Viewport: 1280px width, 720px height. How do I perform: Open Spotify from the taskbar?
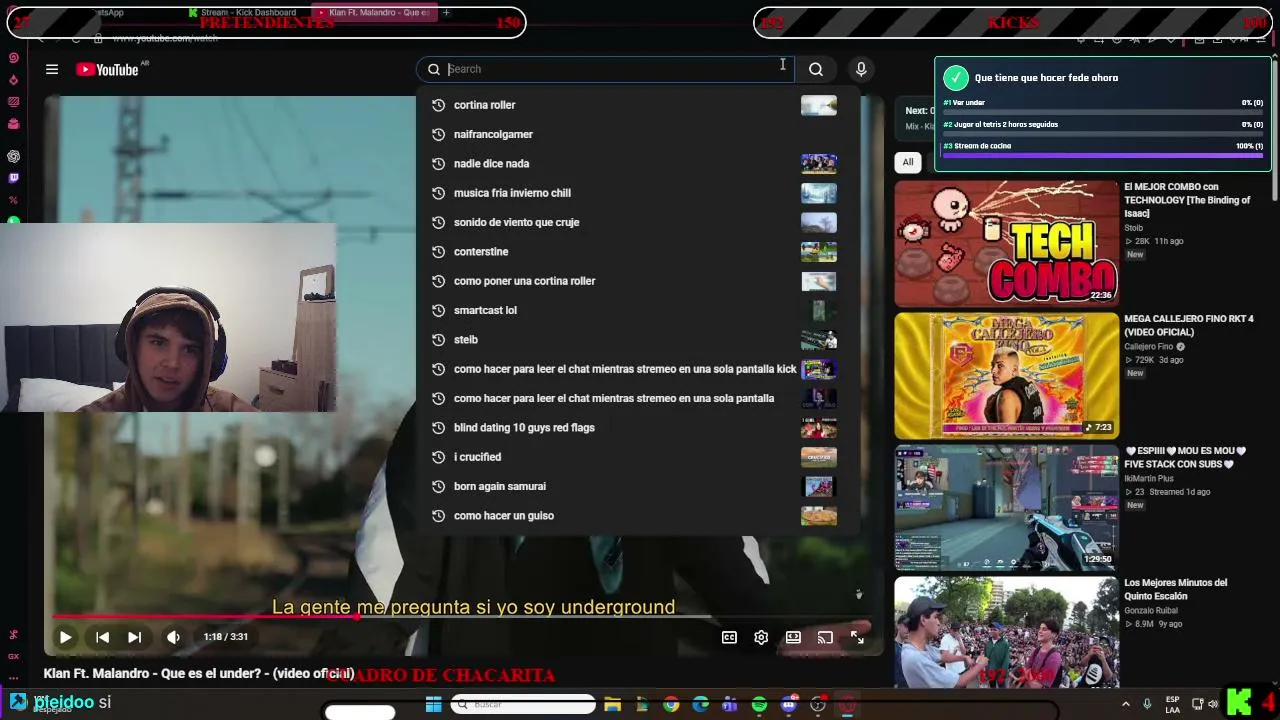point(759,705)
